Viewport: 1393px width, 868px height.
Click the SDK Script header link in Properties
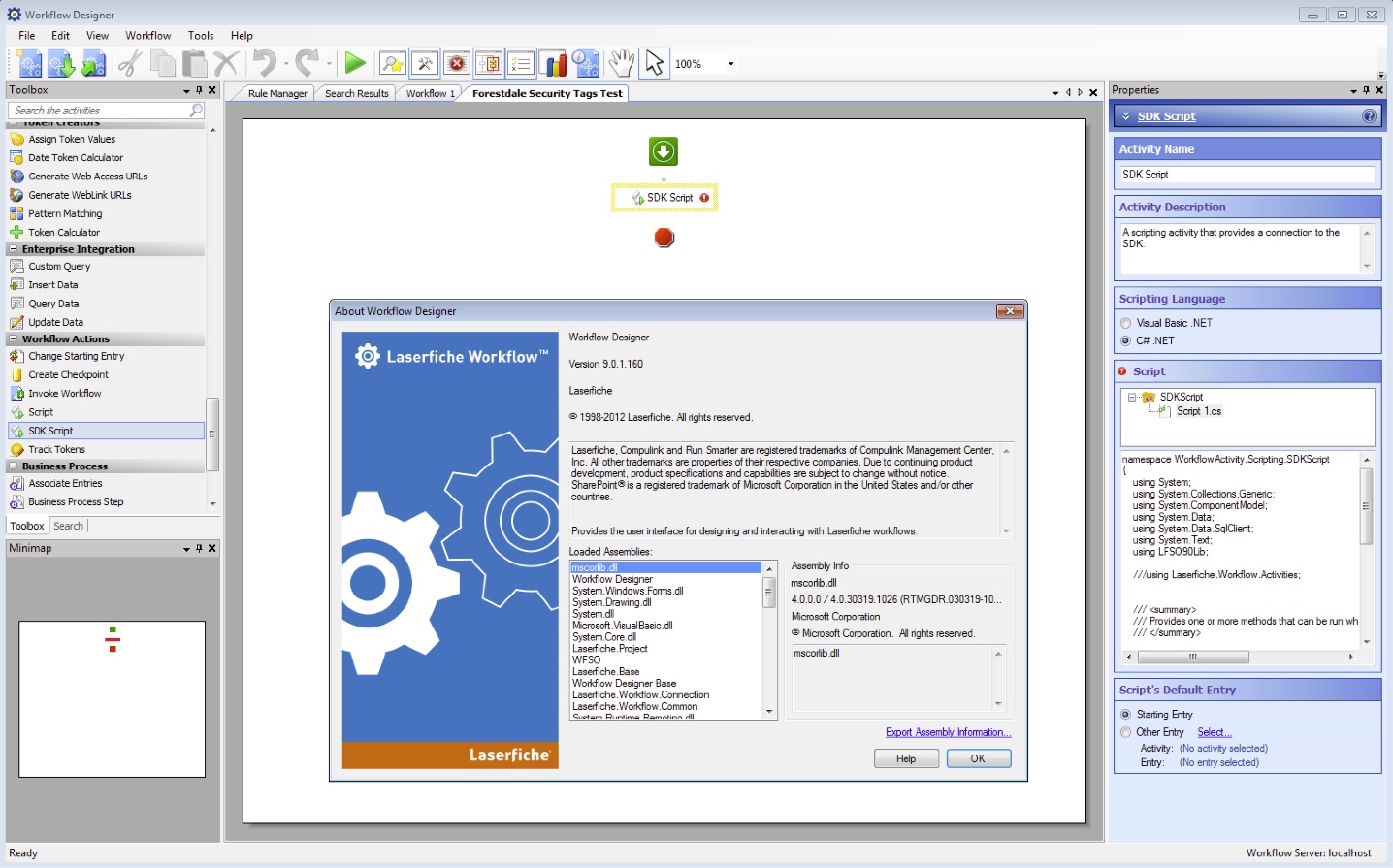click(1166, 116)
